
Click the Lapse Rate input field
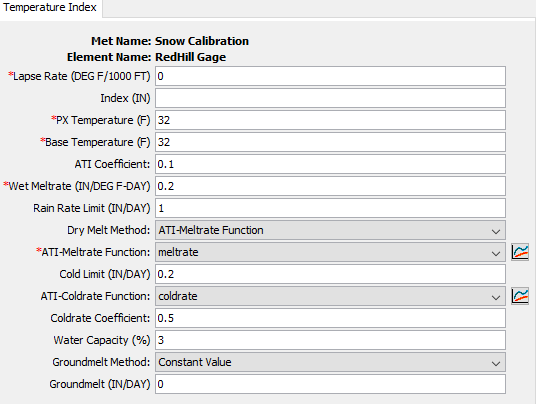coord(330,76)
